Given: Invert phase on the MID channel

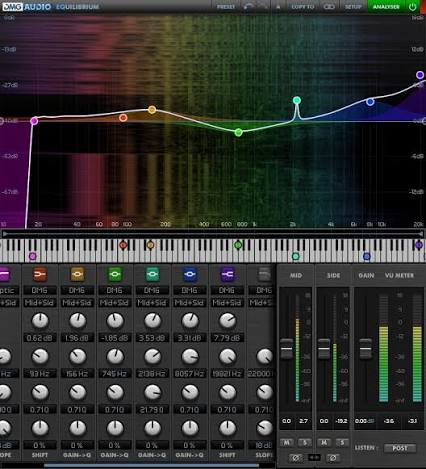Looking at the screenshot, I should coord(295,458).
